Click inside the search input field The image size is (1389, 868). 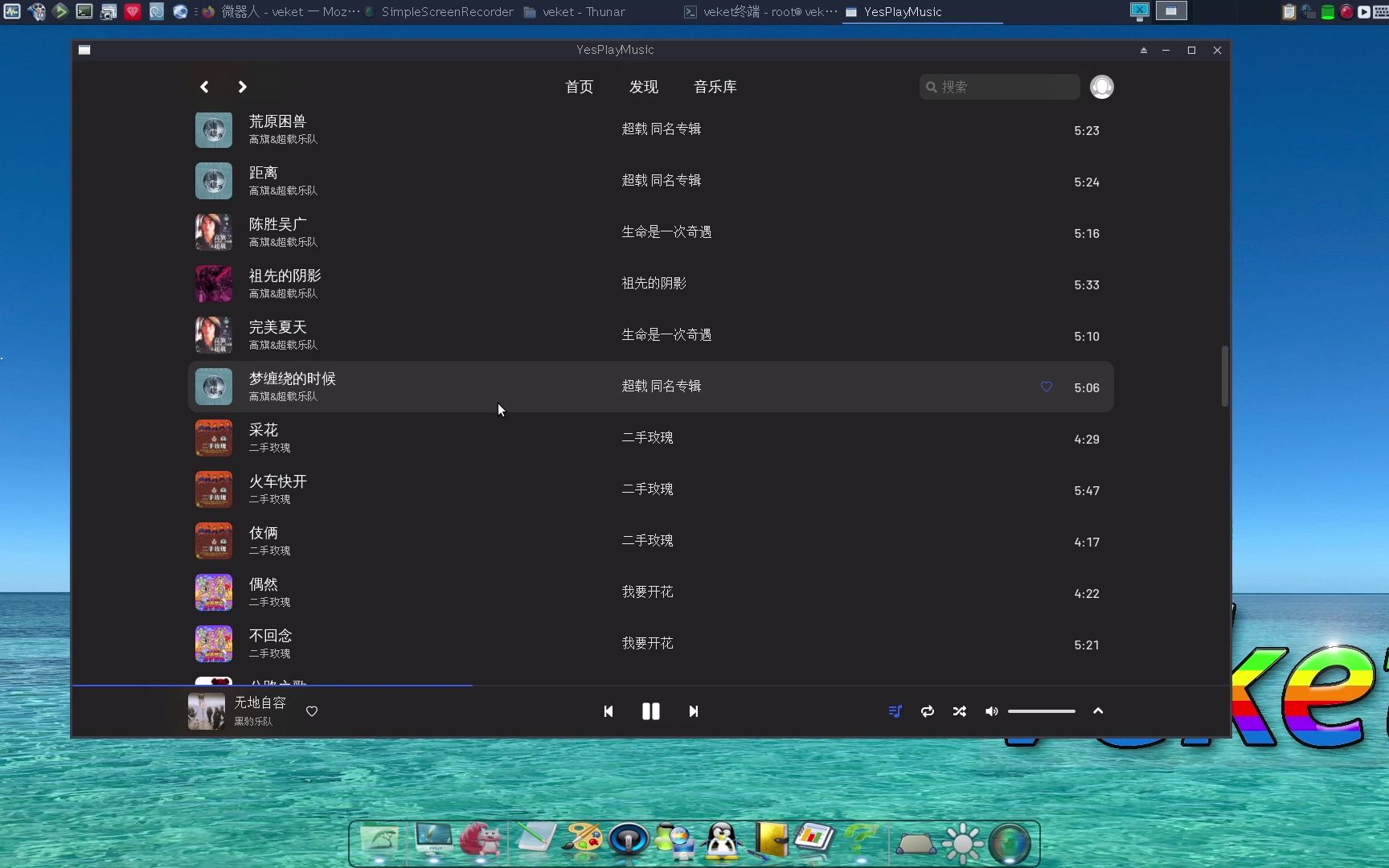999,86
